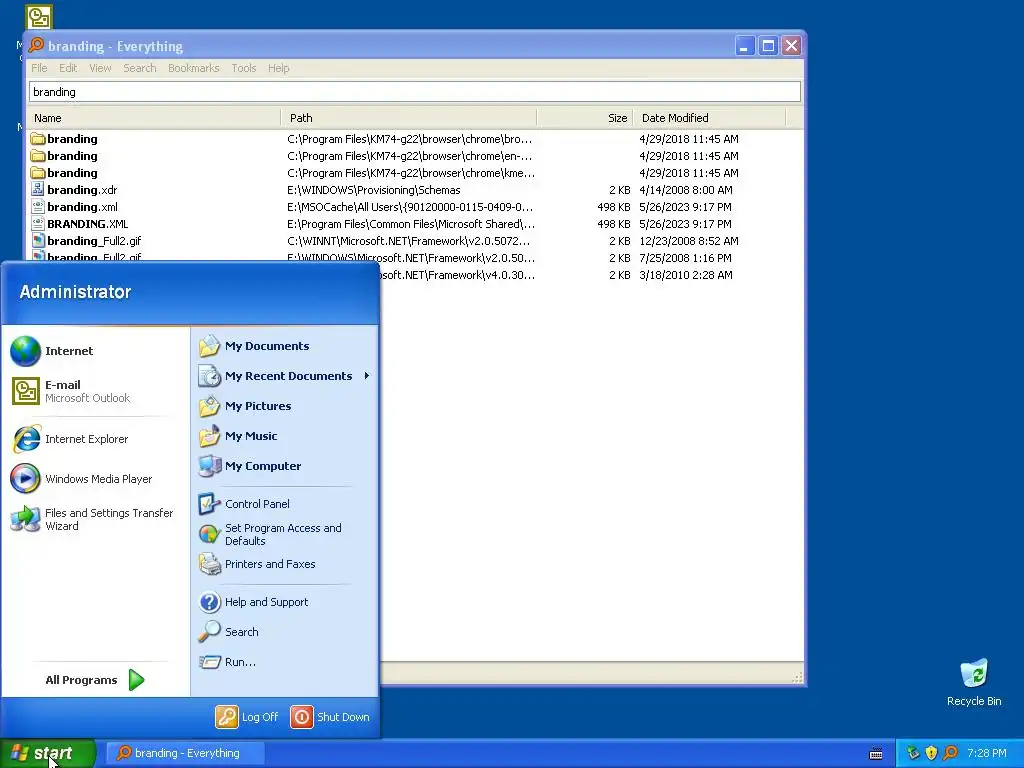This screenshot has height=768, width=1024.
Task: Launch Windows Media Player icon
Action: (x=25, y=479)
